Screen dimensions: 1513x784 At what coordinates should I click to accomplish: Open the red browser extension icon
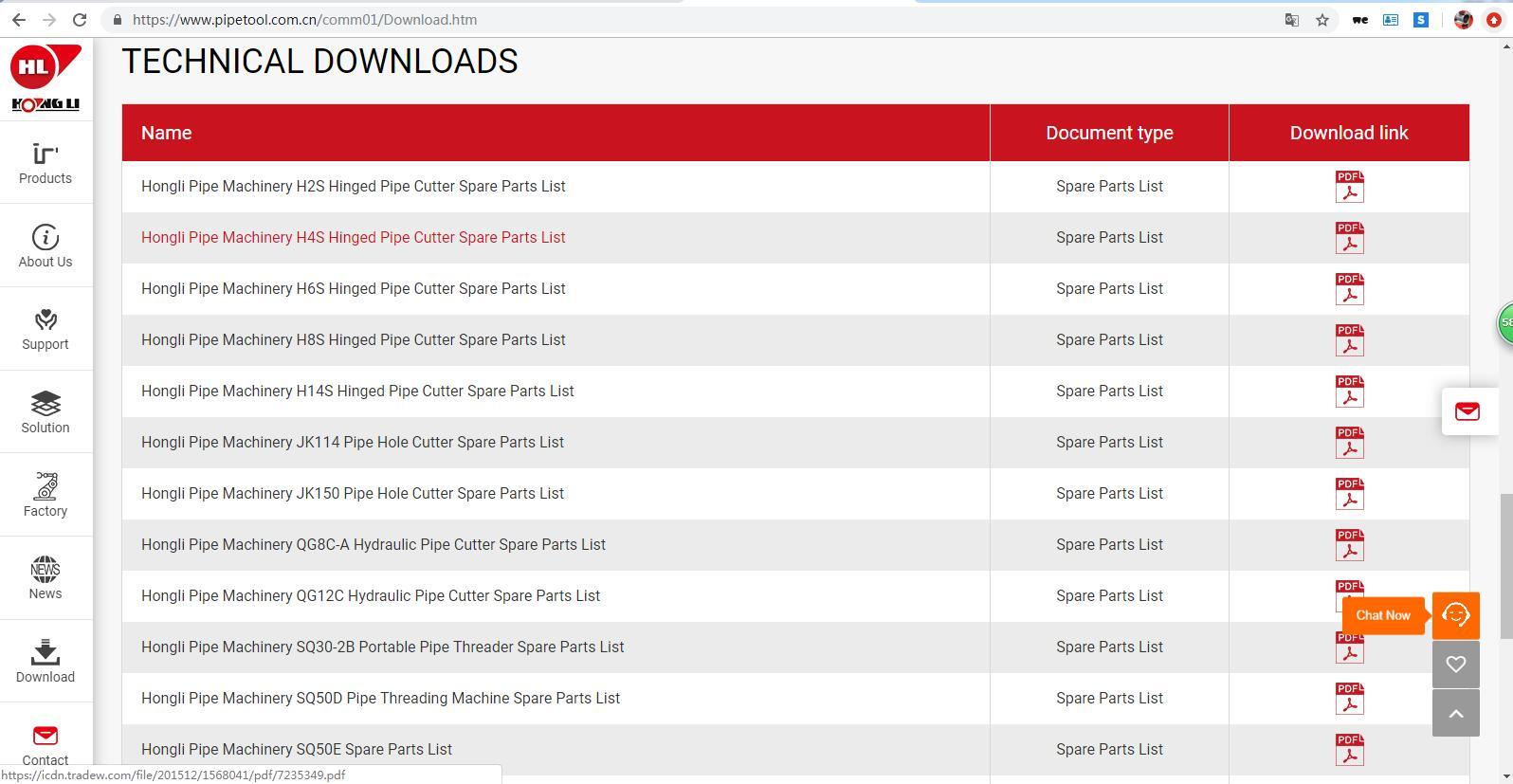point(1494,20)
